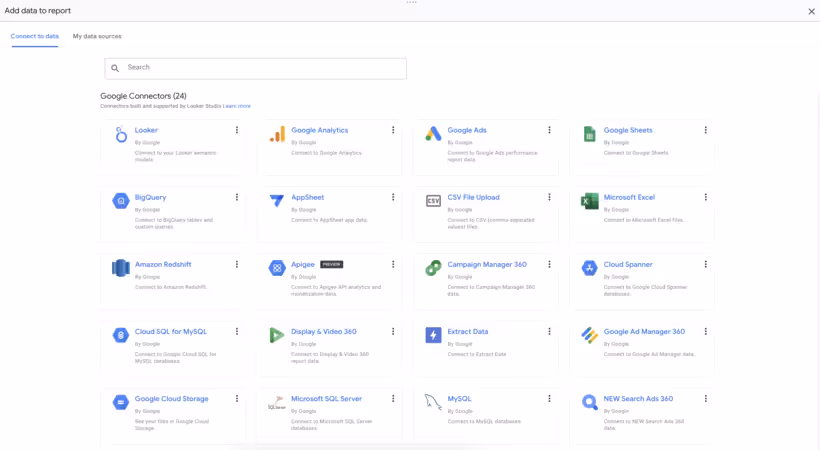Select the NEW Search Ads 360 icon

click(589, 402)
